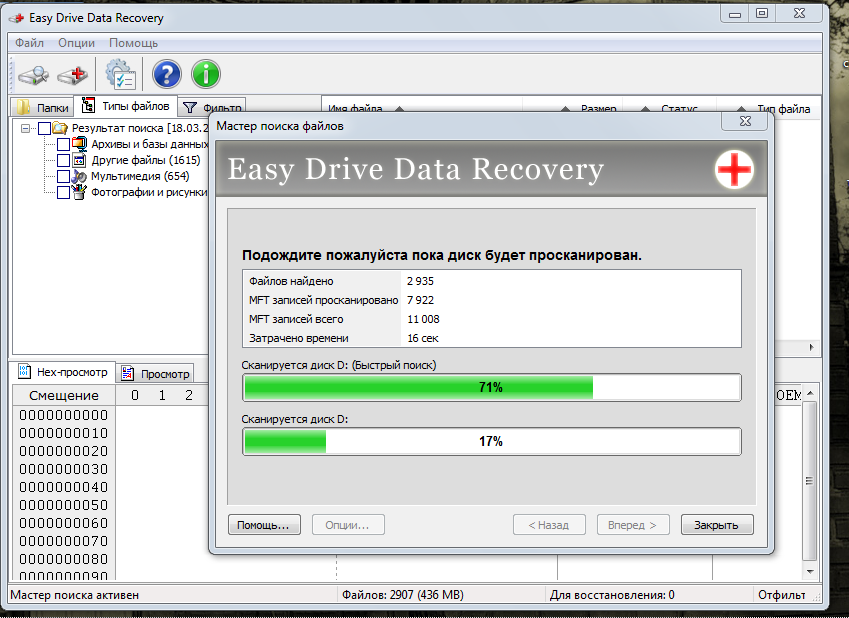Image resolution: width=849 pixels, height=618 pixels.
Task: Switch to the Папки tab
Action: pos(43,107)
